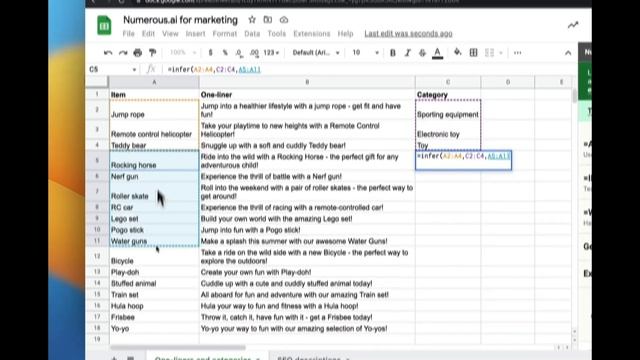Image resolution: width=640 pixels, height=360 pixels.
Task: Toggle strikethrough formatting
Action: [x=422, y=53]
